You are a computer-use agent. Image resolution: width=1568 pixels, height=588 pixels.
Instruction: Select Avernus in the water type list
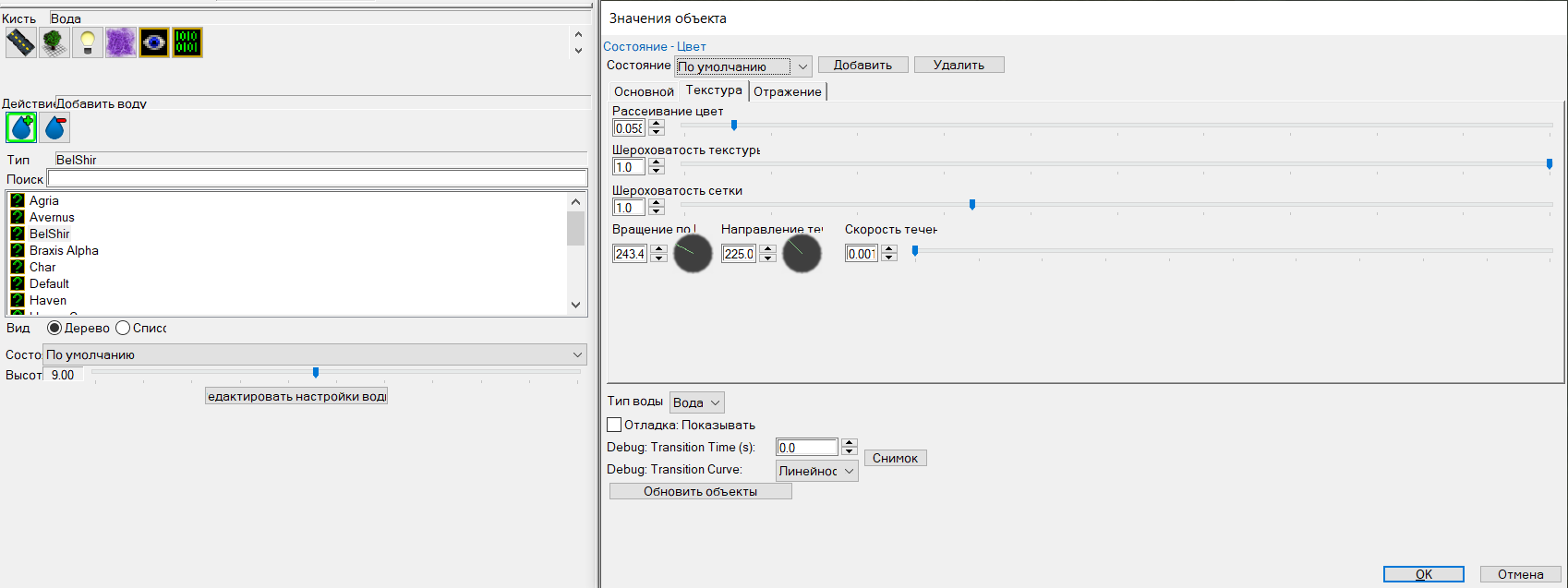point(52,217)
